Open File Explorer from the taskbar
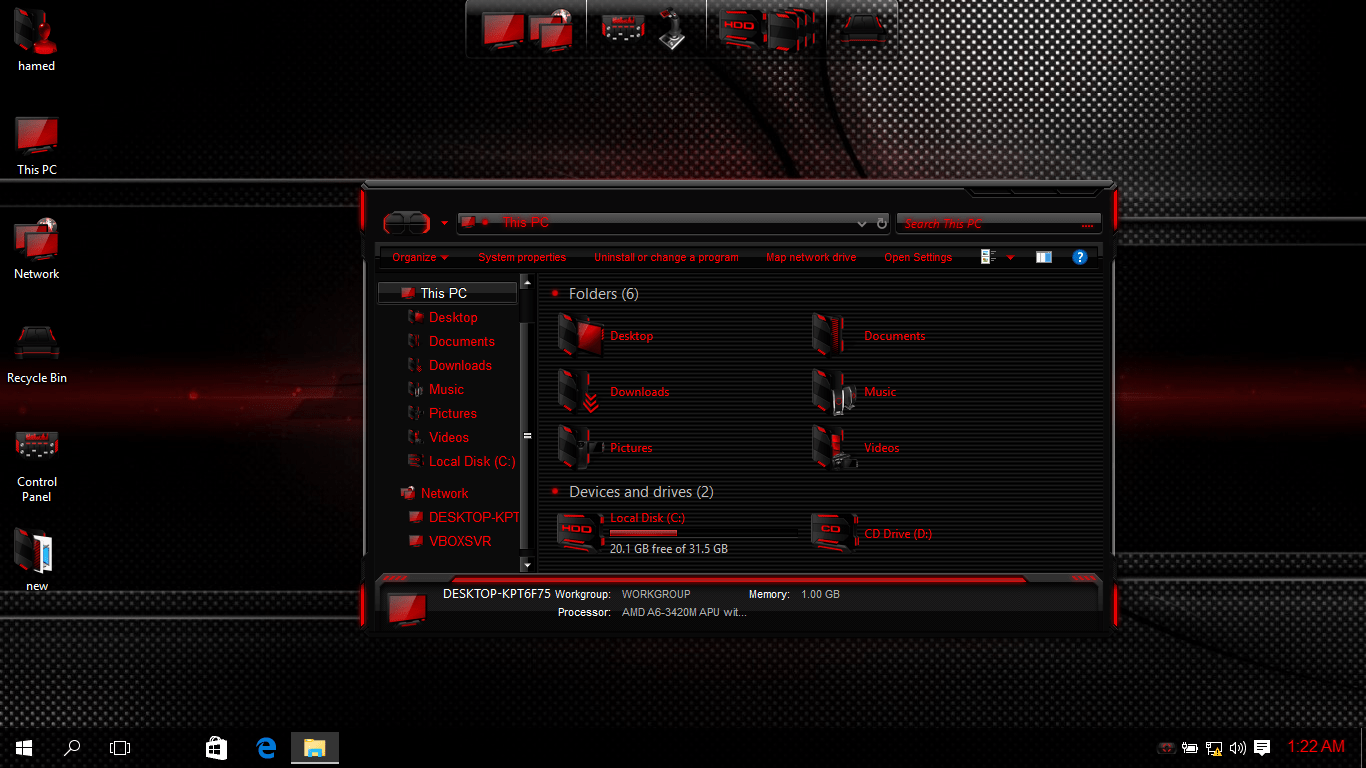Image resolution: width=1366 pixels, height=768 pixels. point(314,747)
